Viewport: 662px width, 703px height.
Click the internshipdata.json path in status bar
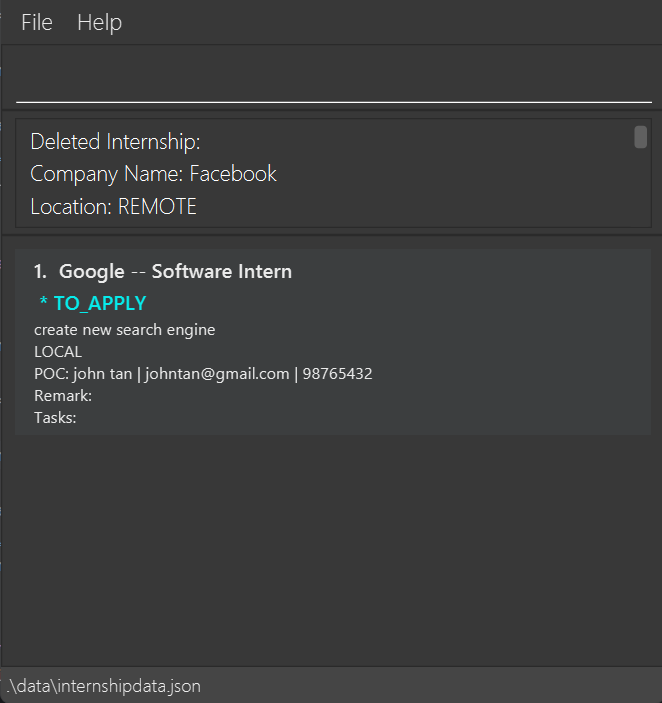tap(104, 686)
